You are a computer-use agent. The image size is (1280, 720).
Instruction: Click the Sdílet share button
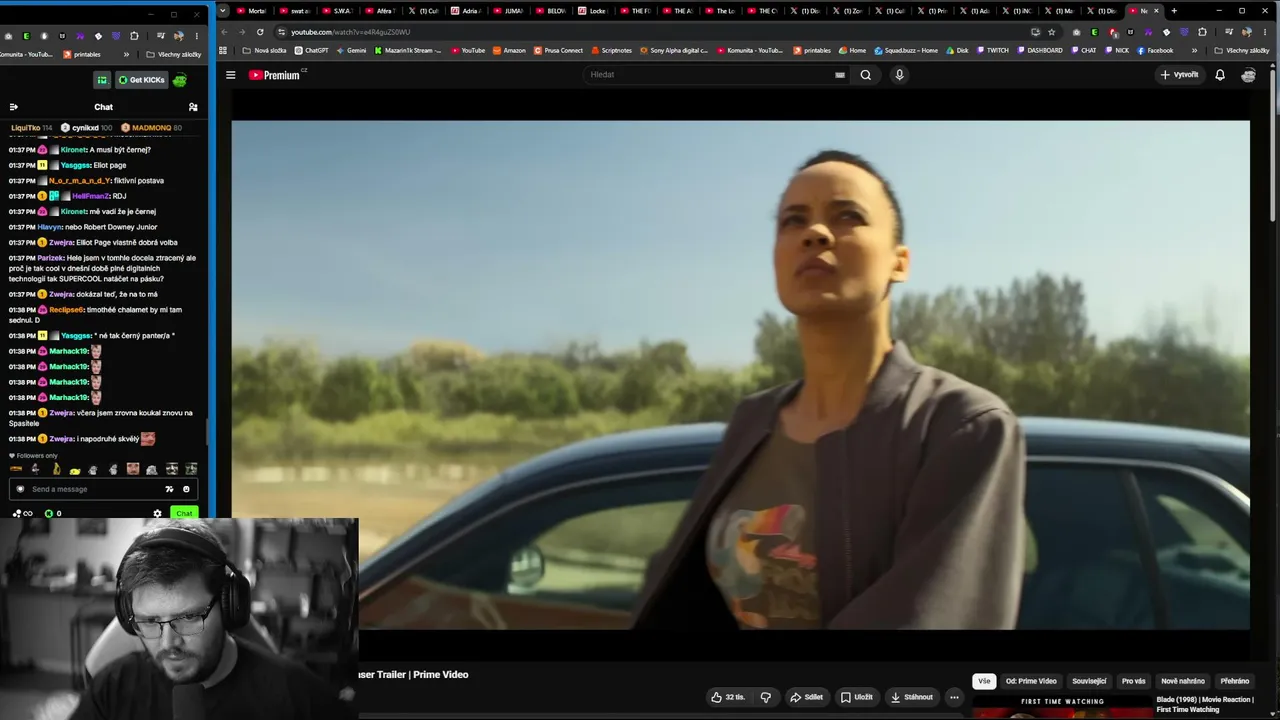[806, 697]
